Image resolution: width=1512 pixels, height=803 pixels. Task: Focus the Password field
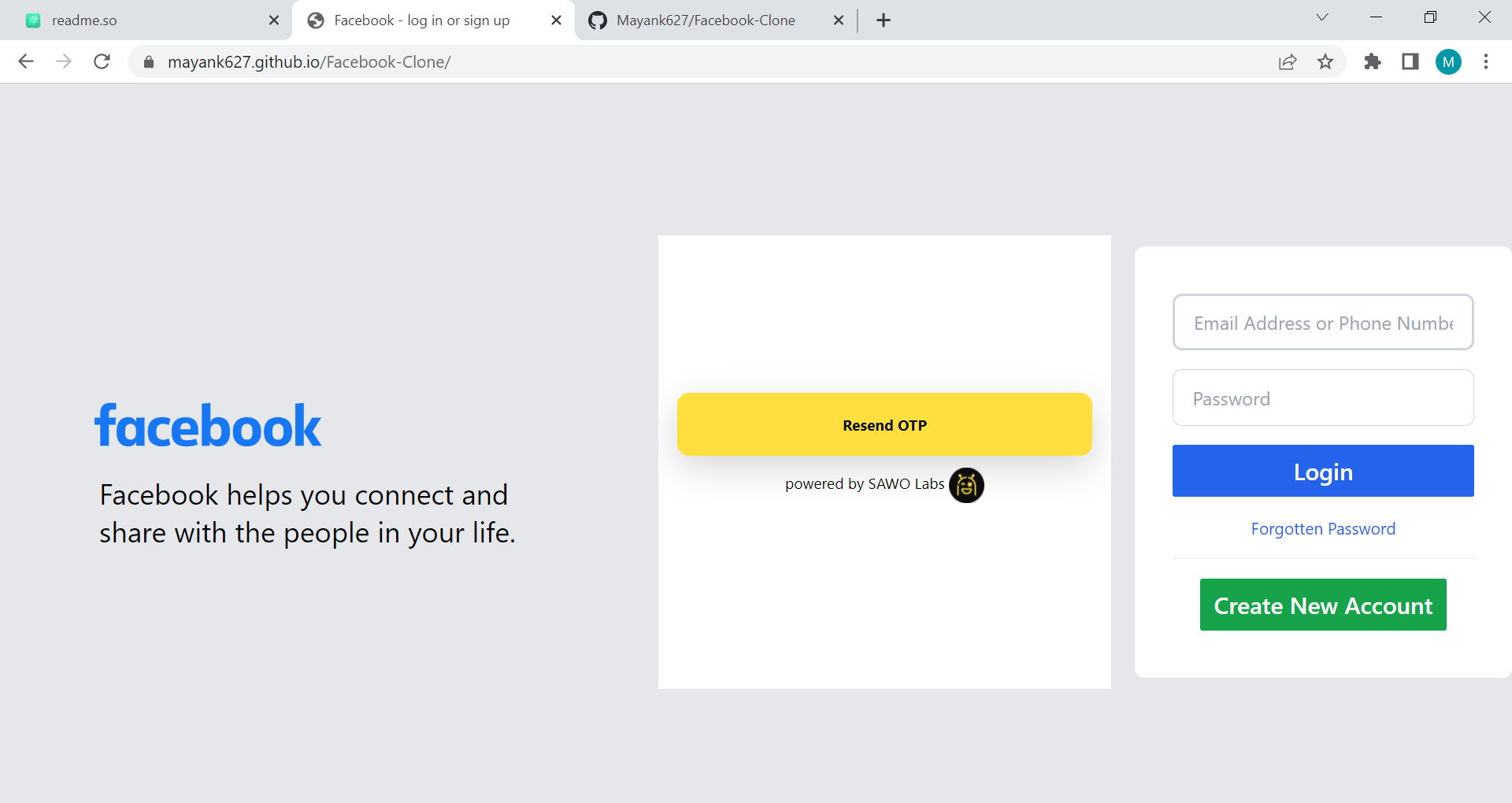click(x=1323, y=398)
